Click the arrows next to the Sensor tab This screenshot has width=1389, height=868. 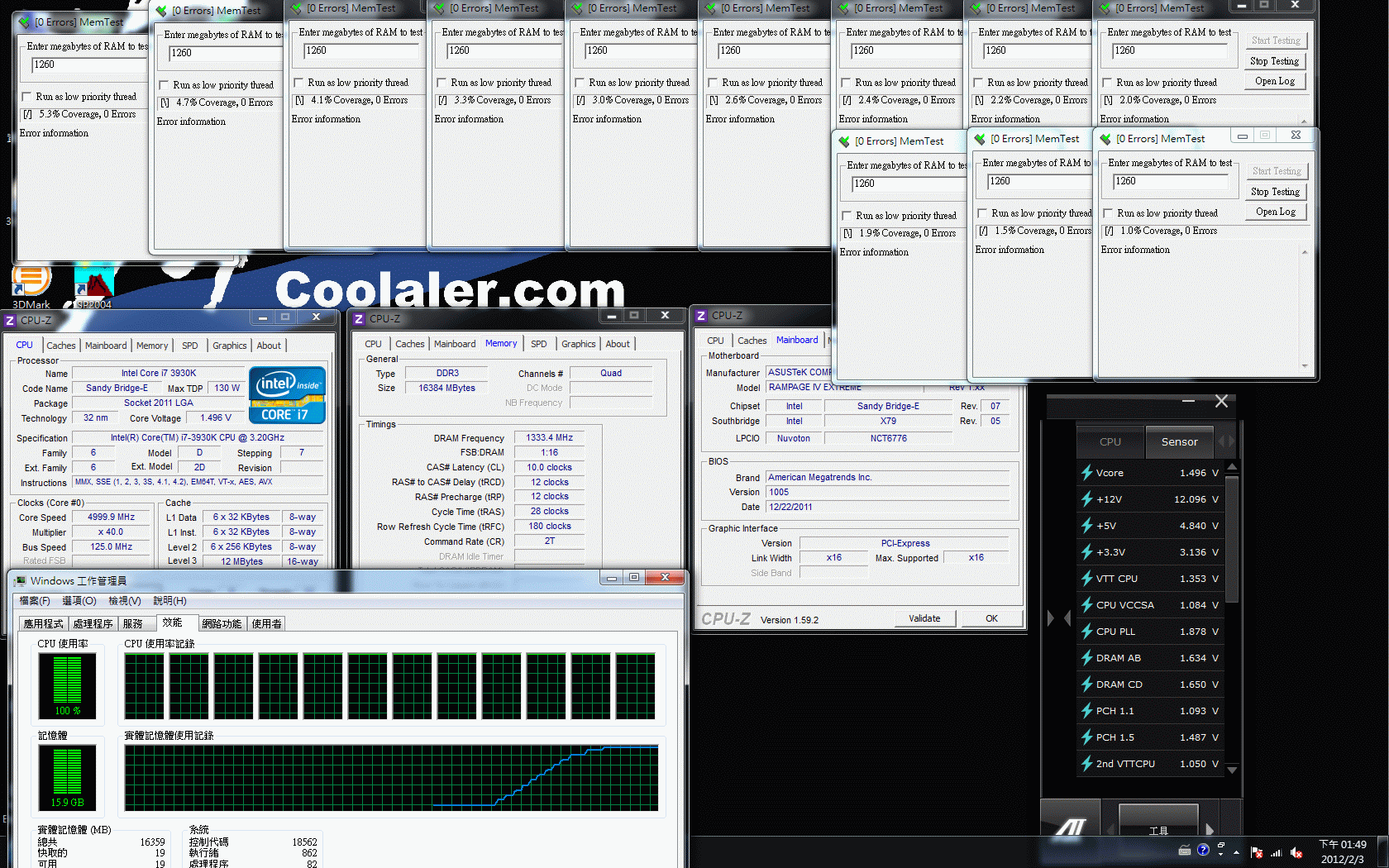point(1226,441)
